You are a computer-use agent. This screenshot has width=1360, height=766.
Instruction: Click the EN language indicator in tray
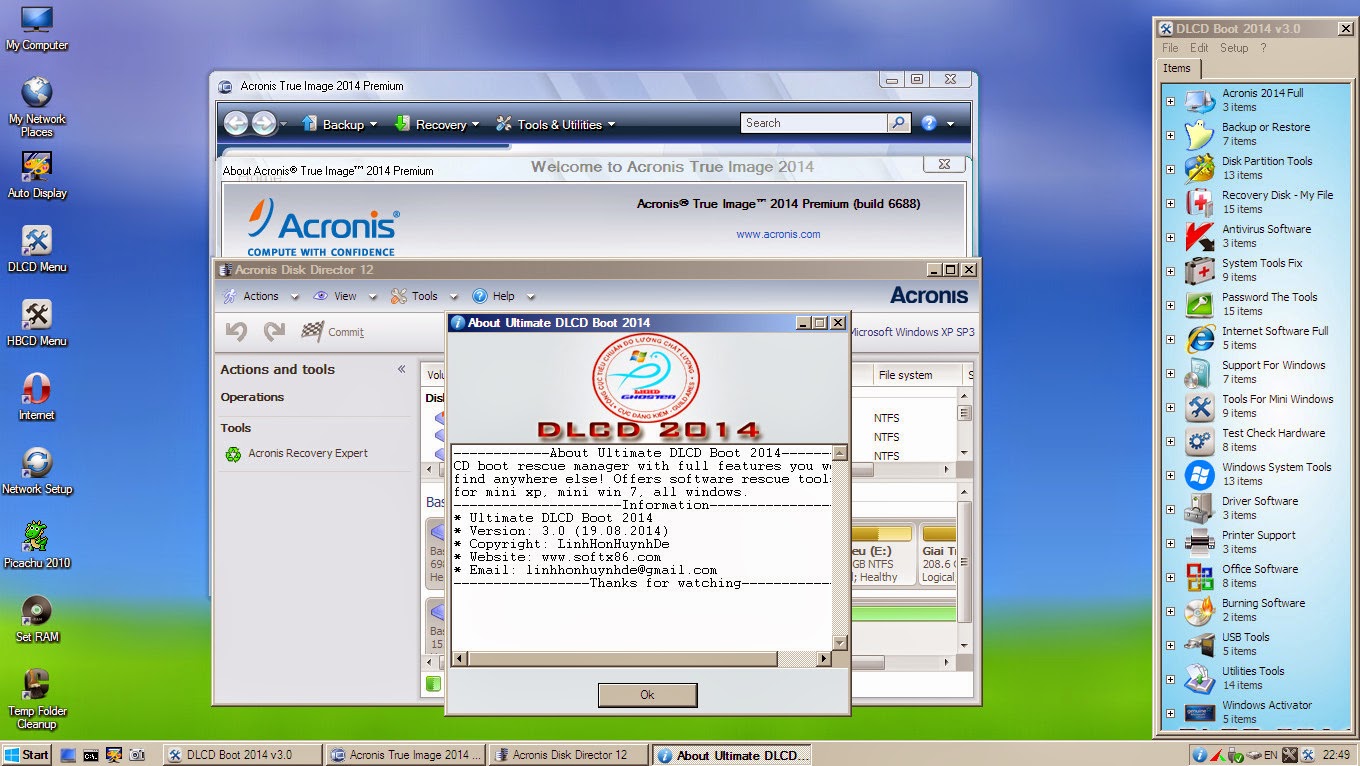click(x=1270, y=755)
